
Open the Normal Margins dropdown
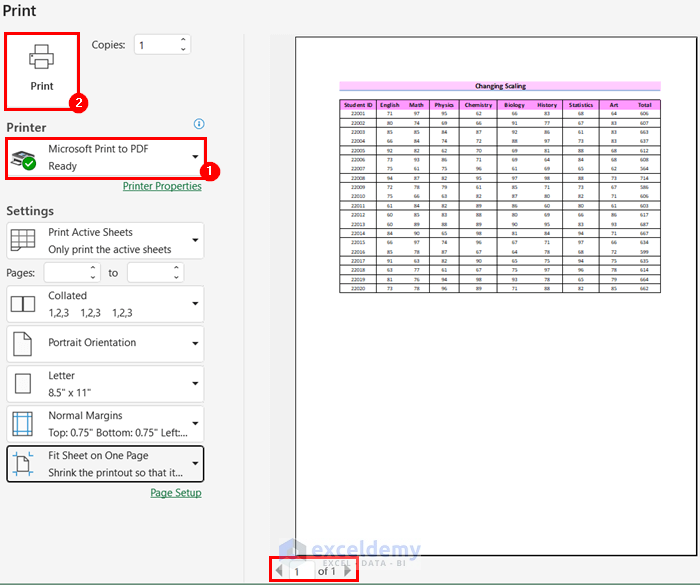pyautogui.click(x=105, y=424)
